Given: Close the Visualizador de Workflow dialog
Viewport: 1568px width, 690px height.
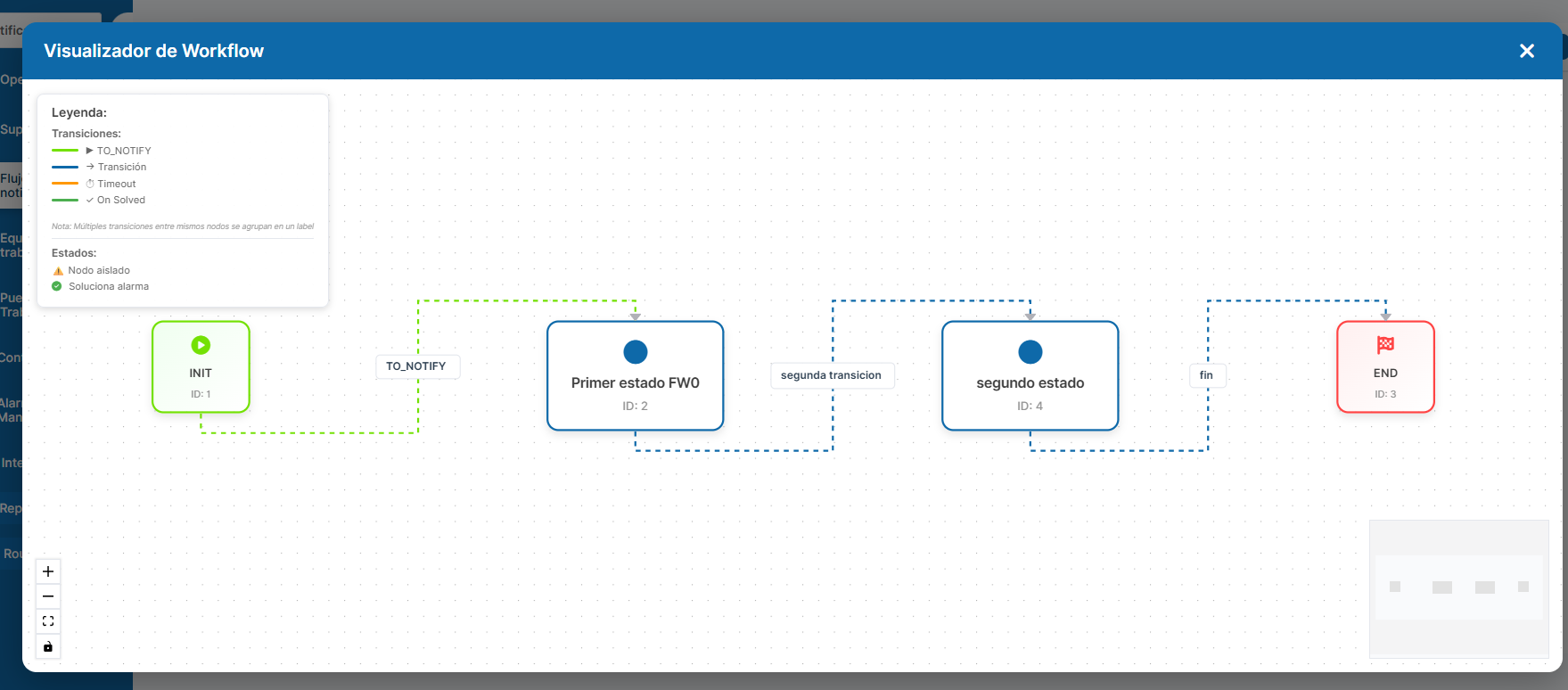Looking at the screenshot, I should point(1527,51).
